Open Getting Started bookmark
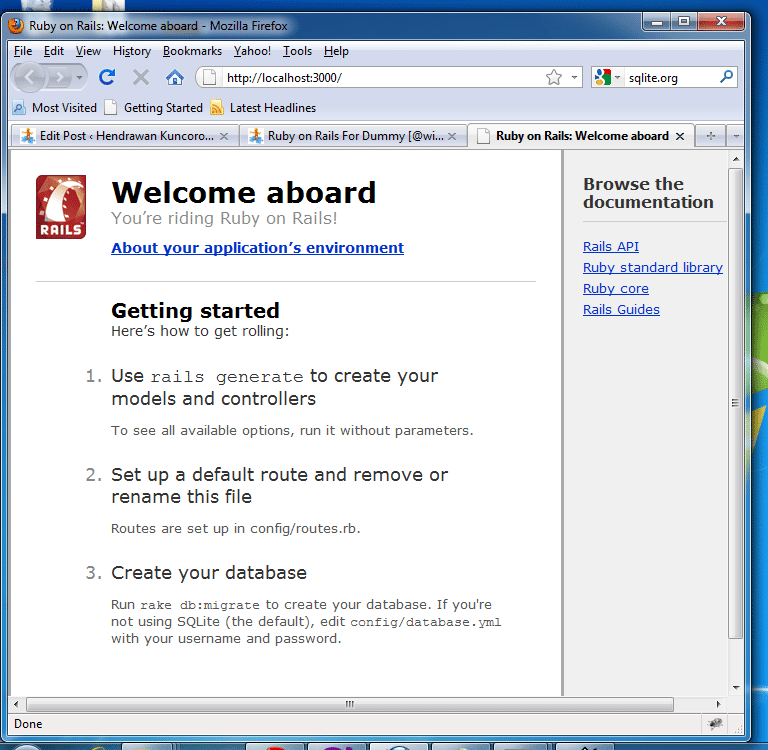 point(154,107)
